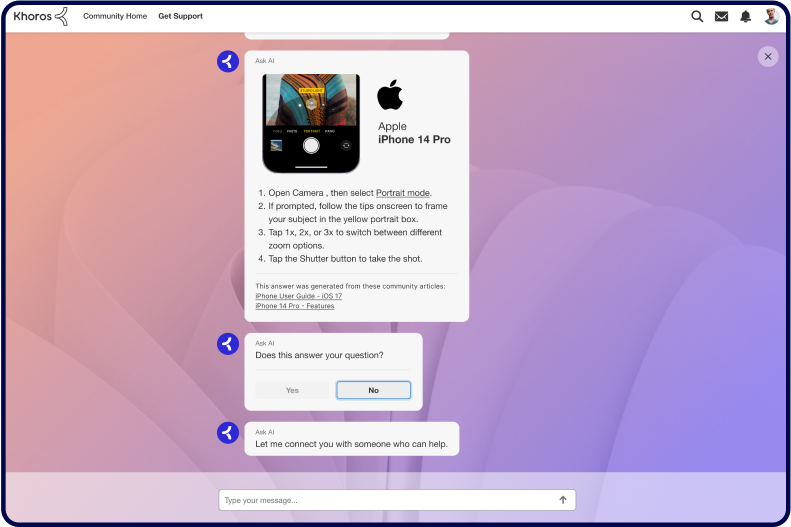The width and height of the screenshot is (791, 527).
Task: Open the Get Support menu item
Action: (181, 16)
